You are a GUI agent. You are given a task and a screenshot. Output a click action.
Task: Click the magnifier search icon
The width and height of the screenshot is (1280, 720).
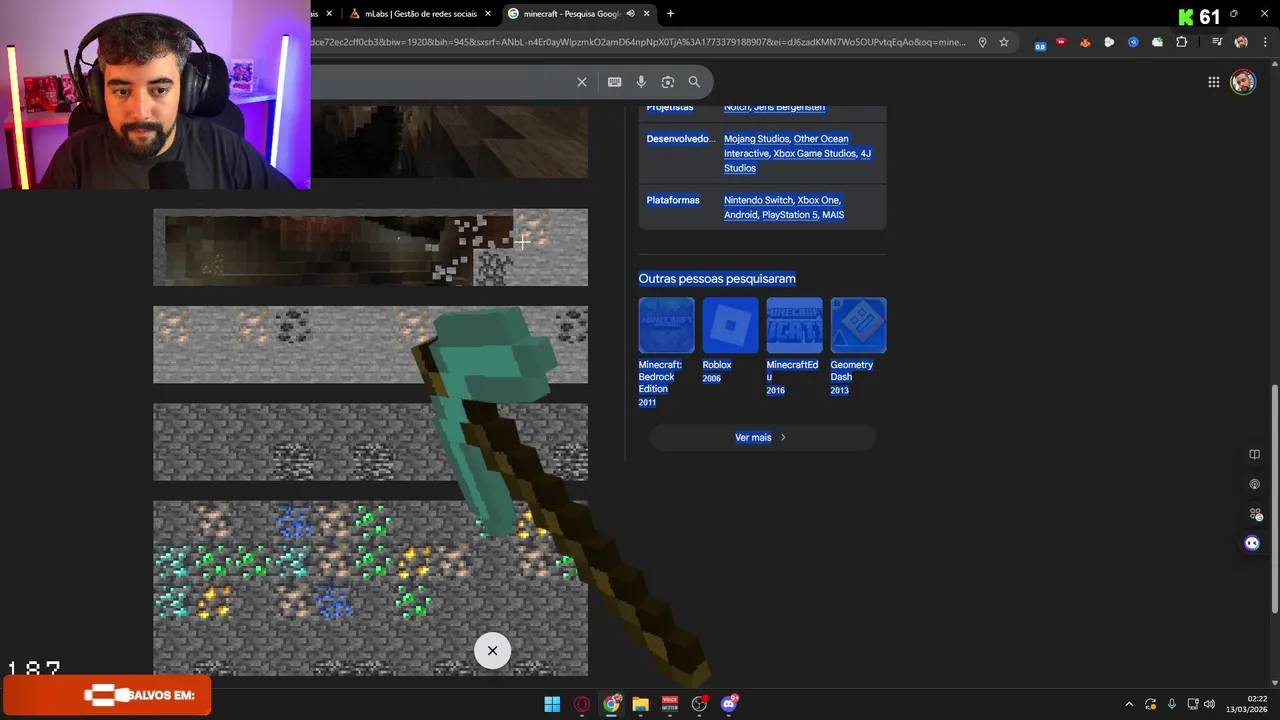(694, 82)
